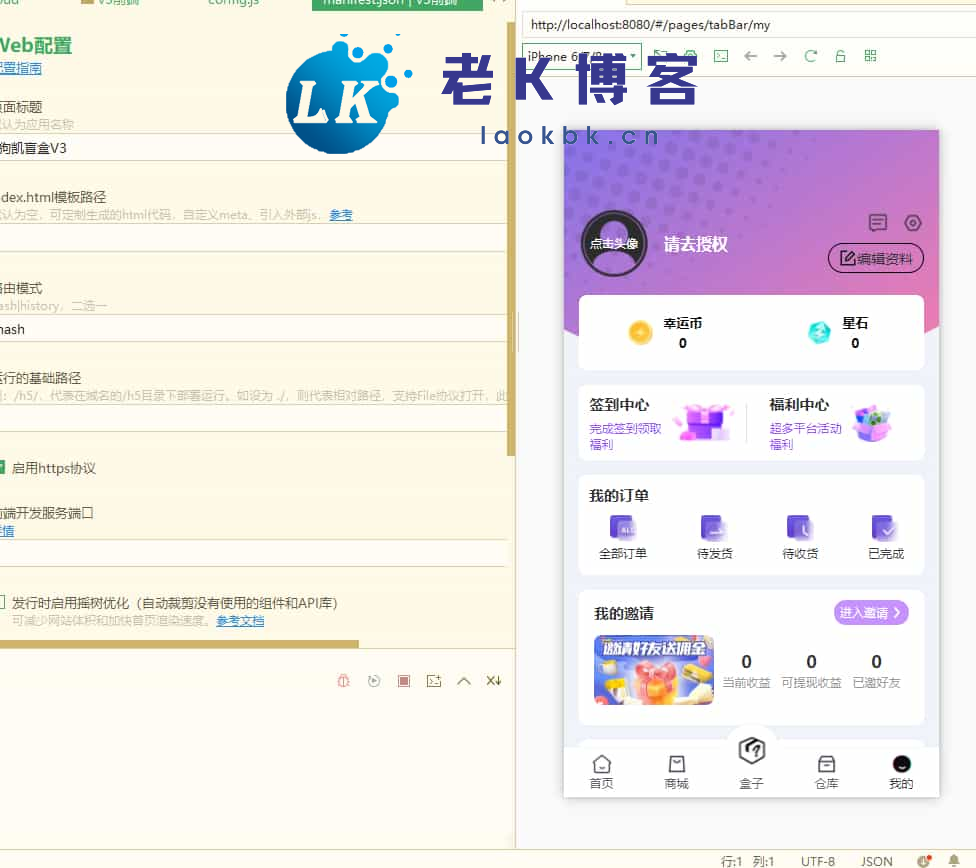Collapse the console panel with up chevron
Screen dimensions: 976x868
(x=464, y=681)
